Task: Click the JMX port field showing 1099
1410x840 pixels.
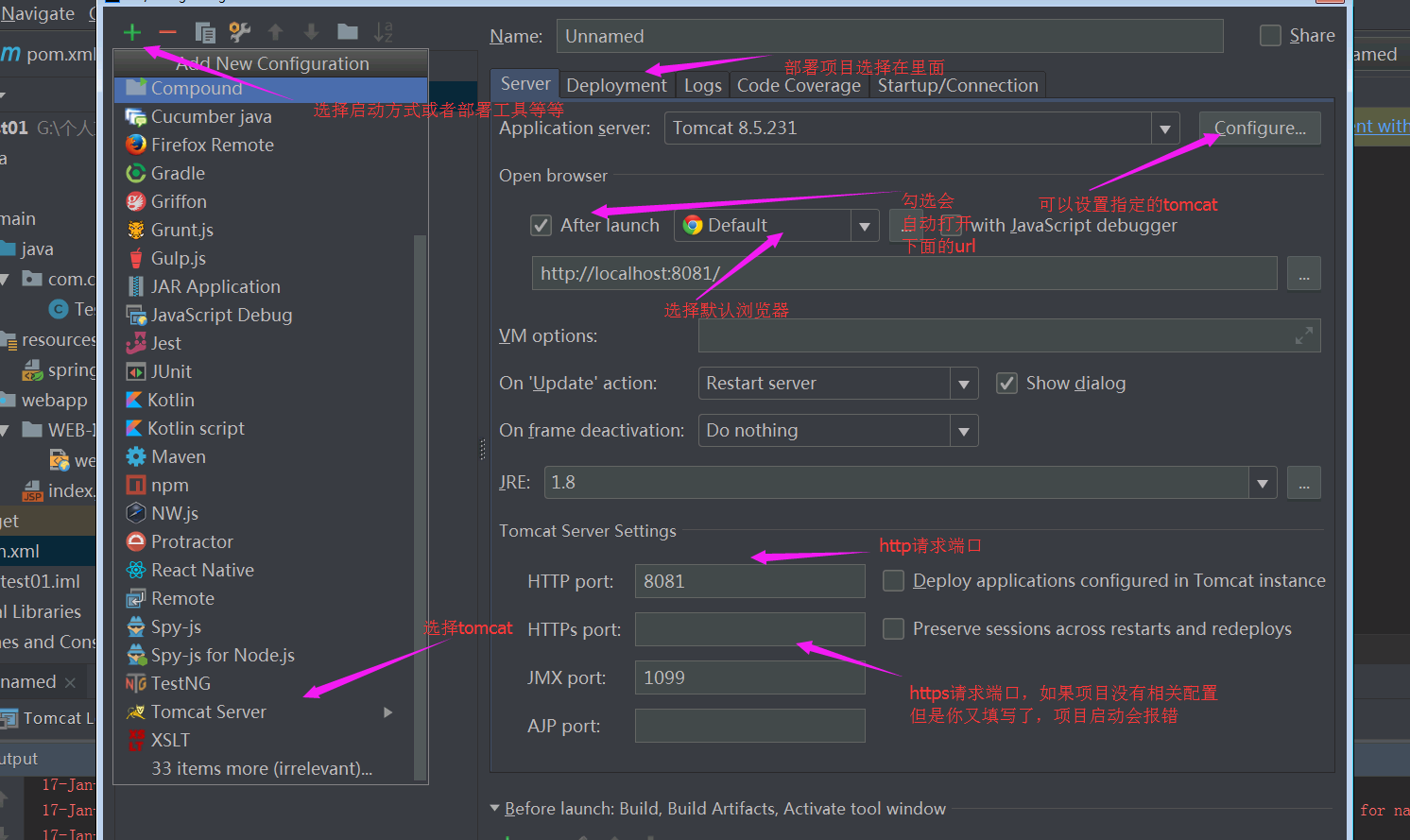Action: (x=750, y=677)
